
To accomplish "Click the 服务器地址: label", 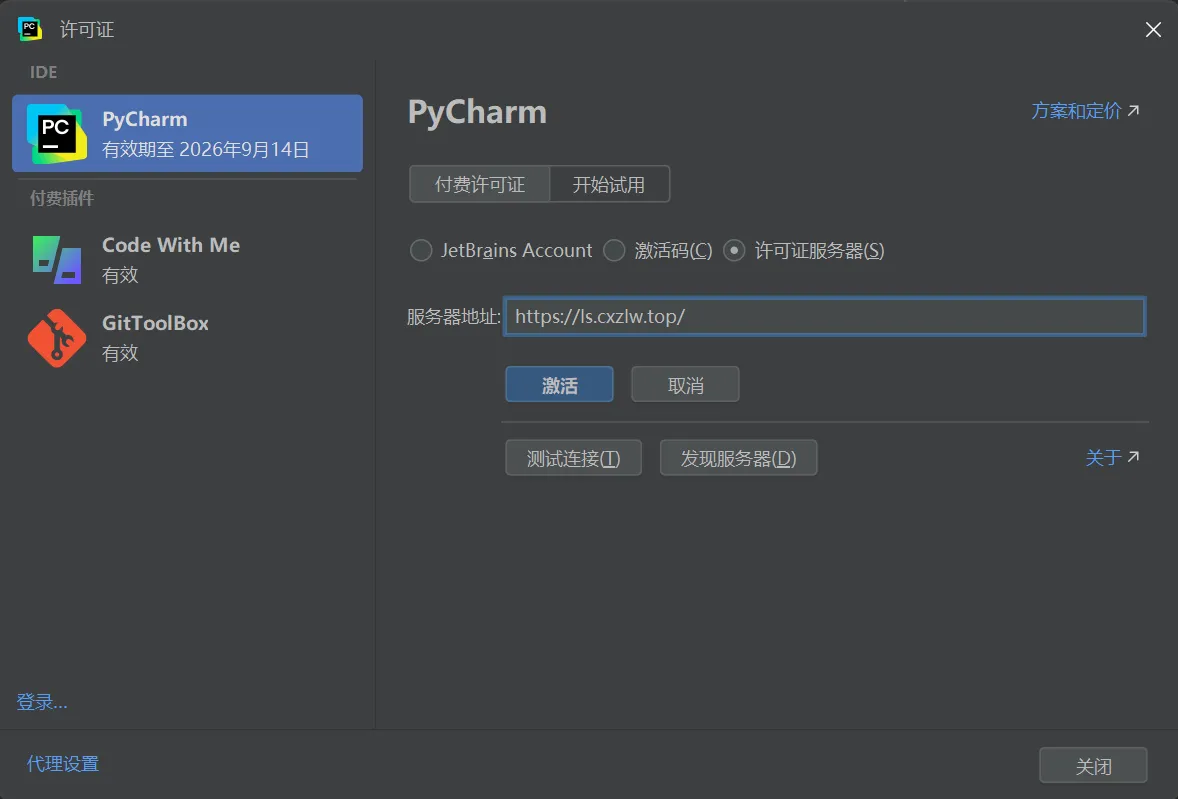I will tap(454, 316).
